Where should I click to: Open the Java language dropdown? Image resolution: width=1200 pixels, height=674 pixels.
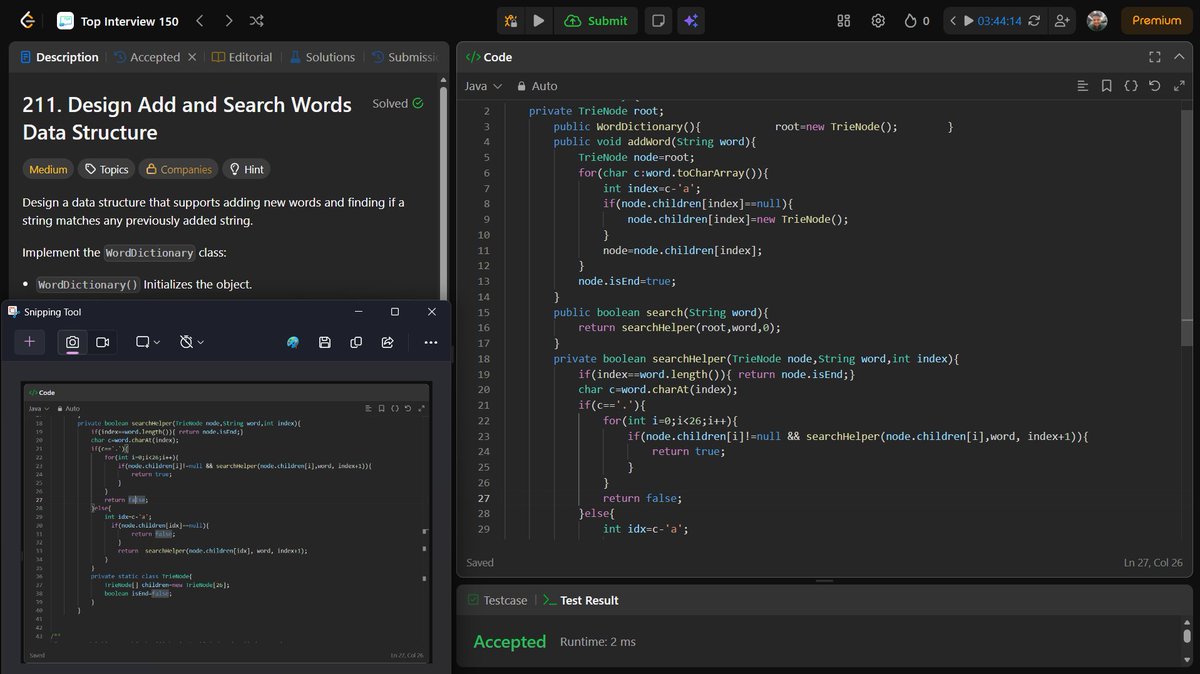[483, 86]
